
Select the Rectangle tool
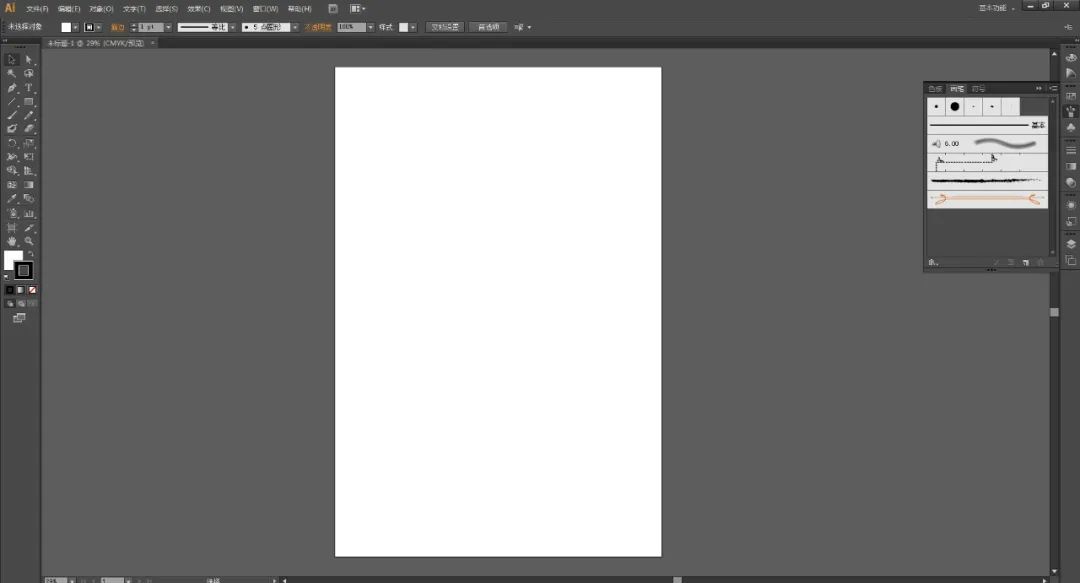click(x=29, y=101)
